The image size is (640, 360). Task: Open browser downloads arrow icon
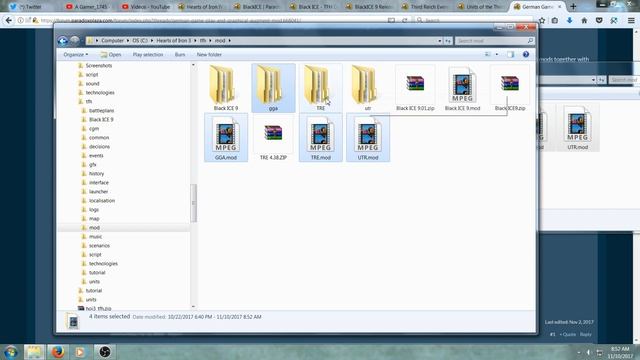click(x=569, y=20)
